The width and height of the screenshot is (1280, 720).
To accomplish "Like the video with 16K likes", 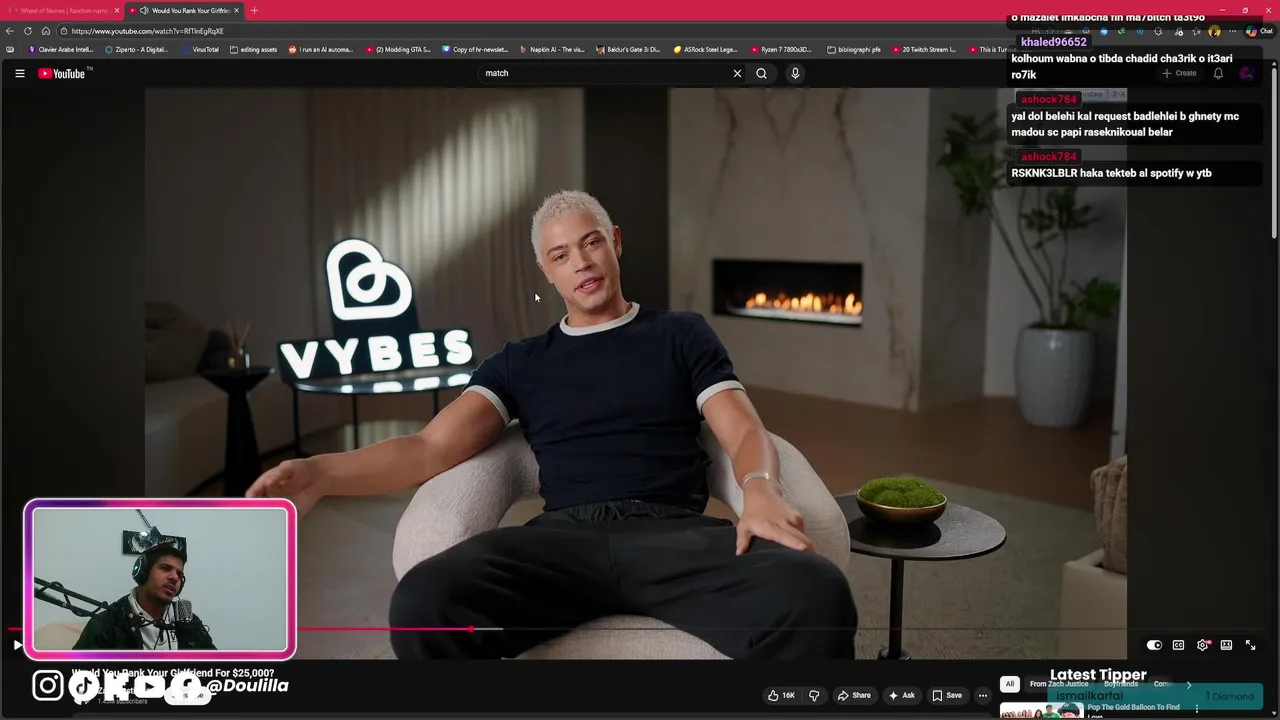I will (781, 695).
